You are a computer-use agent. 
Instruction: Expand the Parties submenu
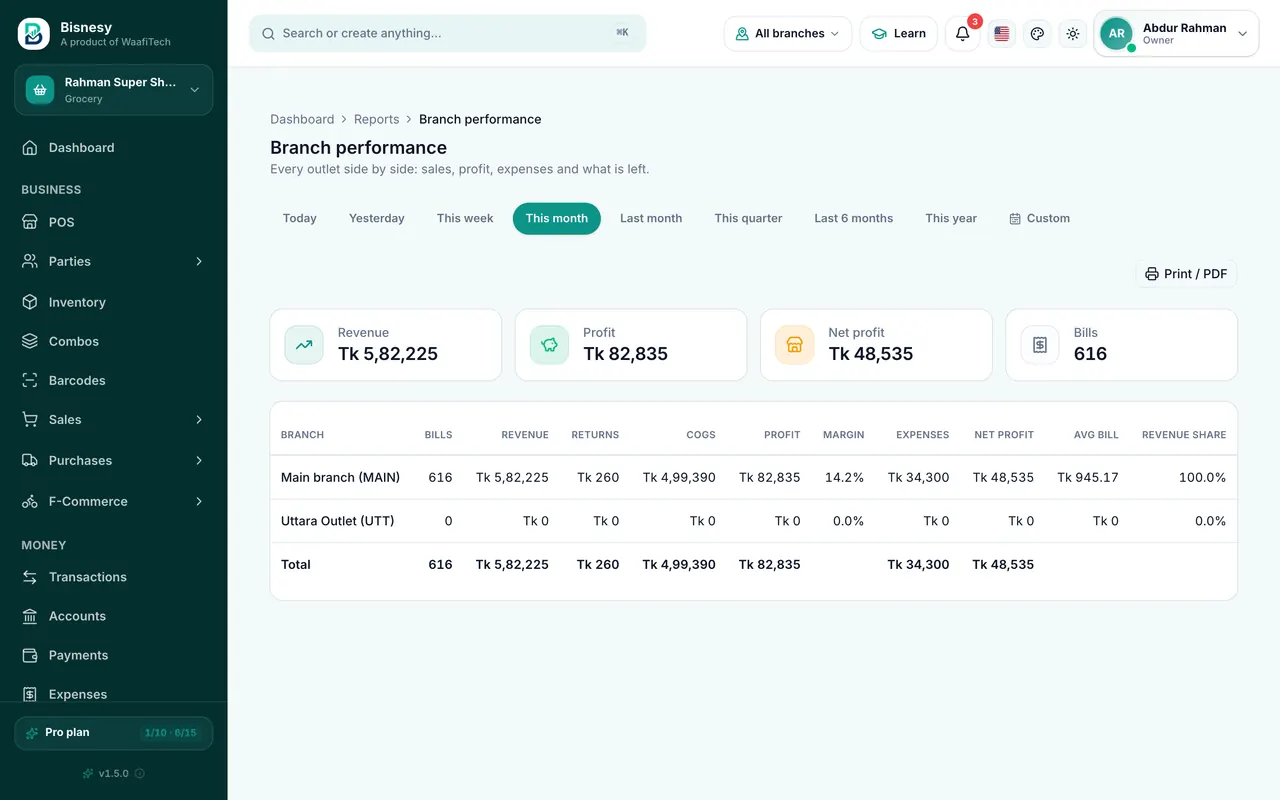pyautogui.click(x=114, y=261)
